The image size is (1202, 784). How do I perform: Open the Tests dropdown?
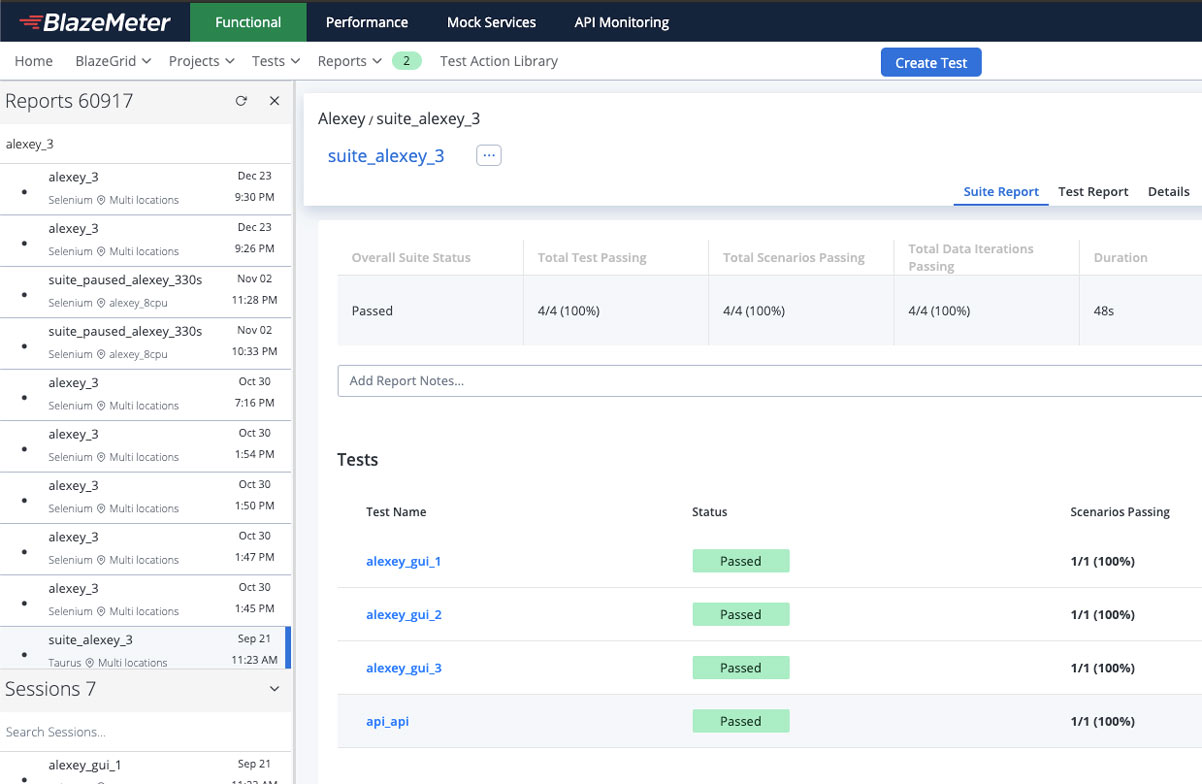pos(275,61)
